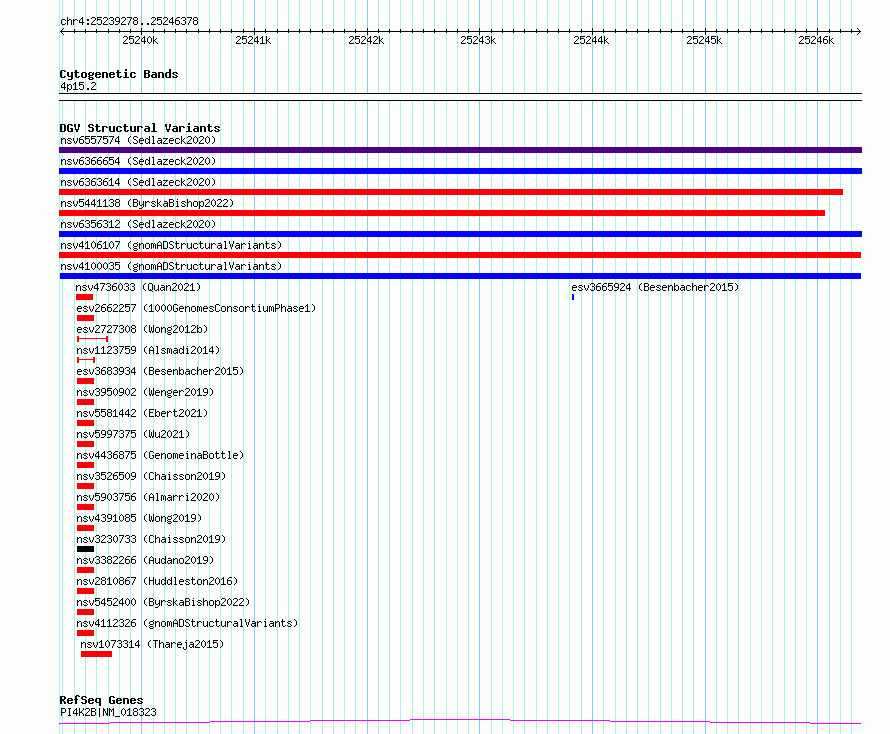890x734 pixels.
Task: Click the 25243k ruler tick label
Action: coord(478,40)
